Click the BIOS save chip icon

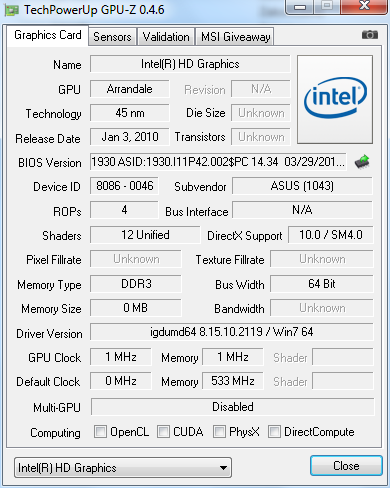point(362,162)
